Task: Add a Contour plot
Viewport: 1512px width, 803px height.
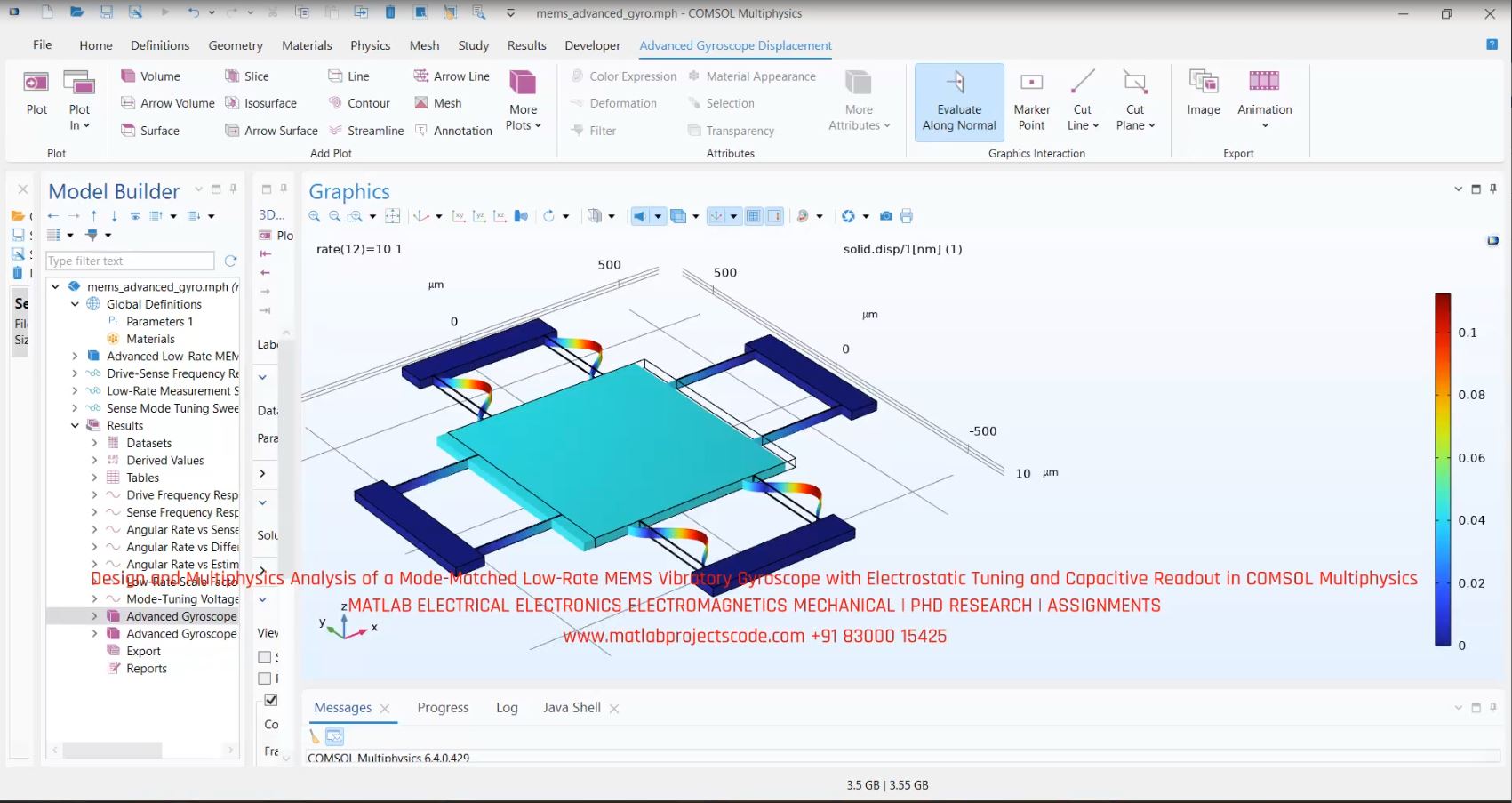Action: (x=359, y=103)
